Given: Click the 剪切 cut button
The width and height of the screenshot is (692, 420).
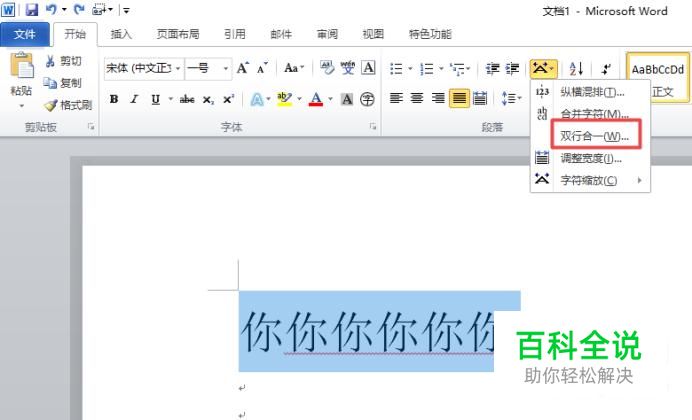Looking at the screenshot, I should pyautogui.click(x=64, y=61).
